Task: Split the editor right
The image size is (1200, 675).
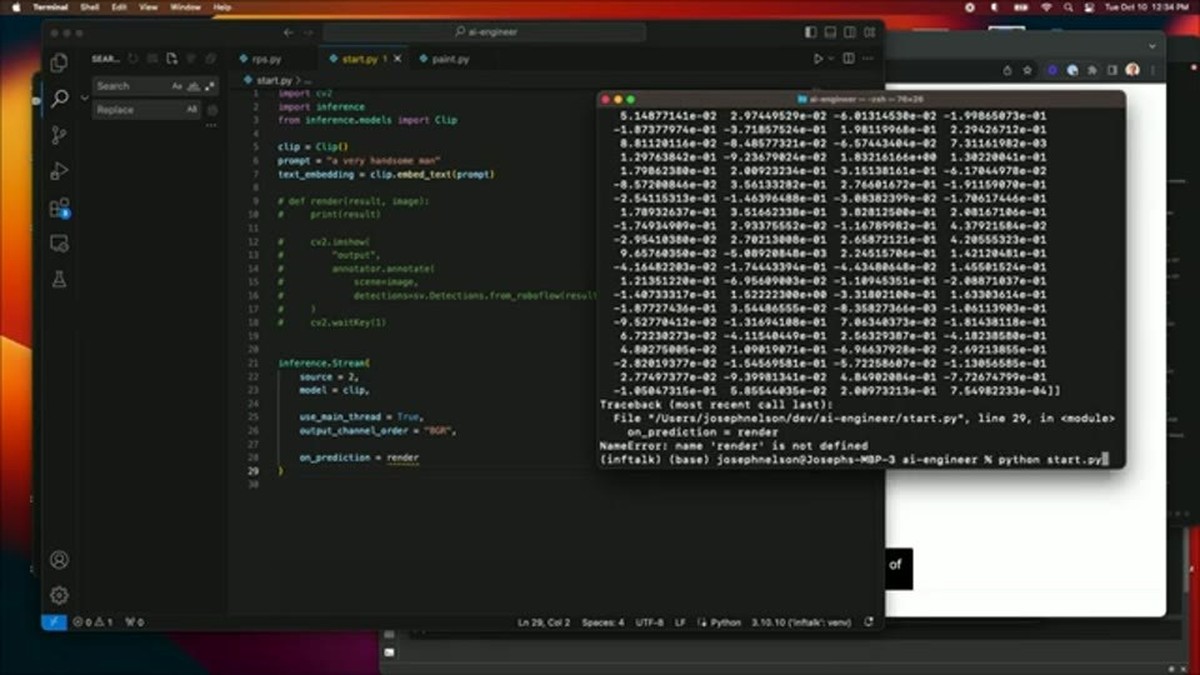Action: point(849,59)
